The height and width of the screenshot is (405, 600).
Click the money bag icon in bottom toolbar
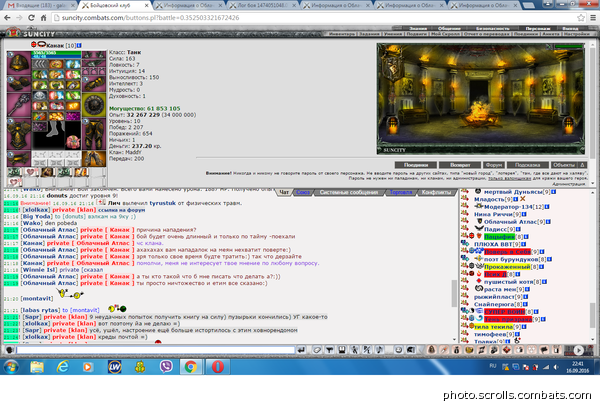pos(457,349)
